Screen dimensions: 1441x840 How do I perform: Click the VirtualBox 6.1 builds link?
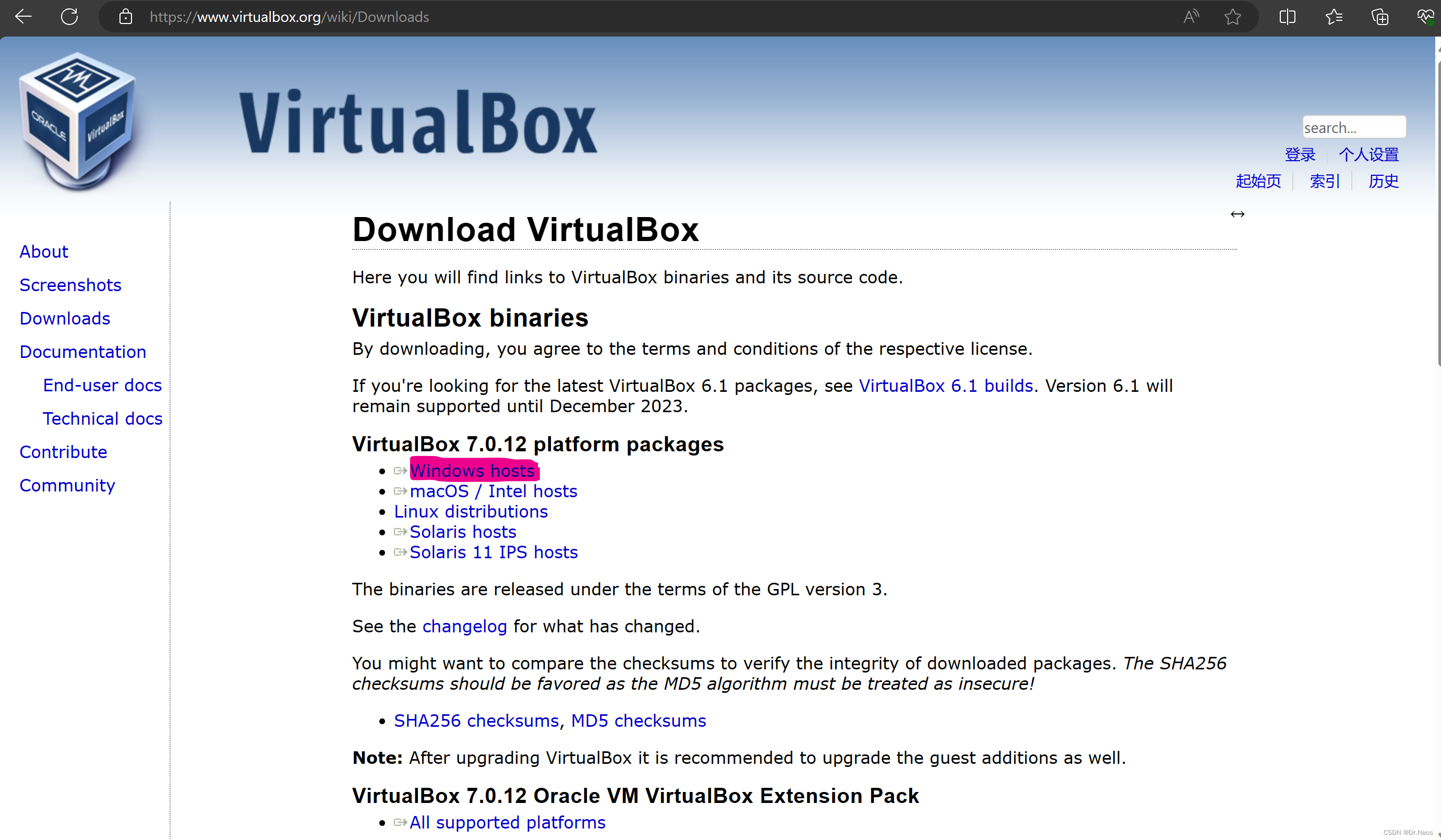pos(946,385)
